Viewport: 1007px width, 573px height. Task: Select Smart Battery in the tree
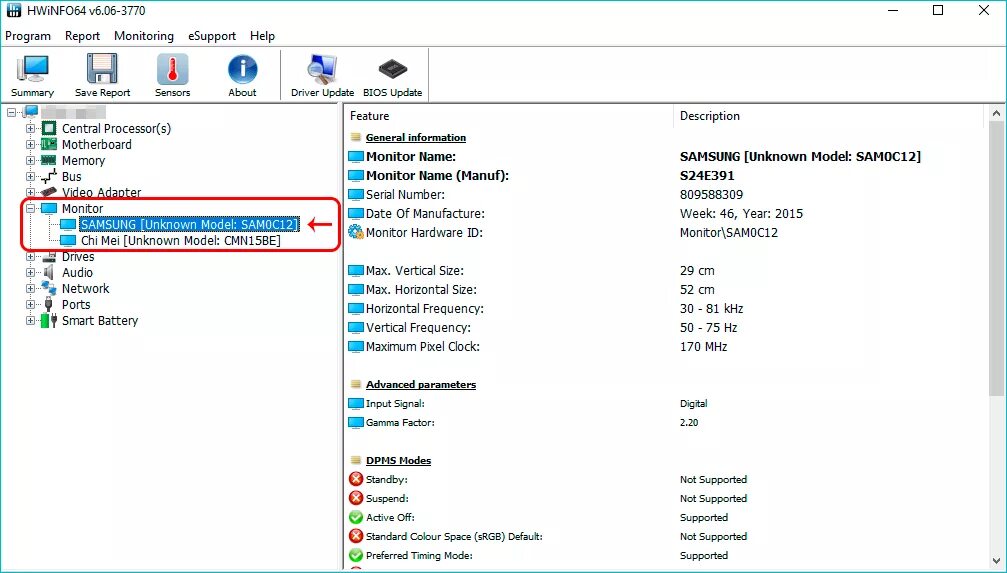pos(100,321)
